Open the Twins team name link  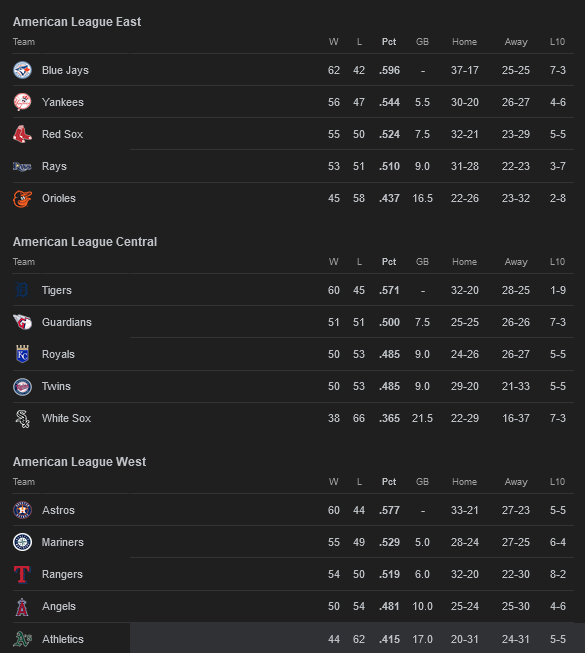tap(56, 386)
